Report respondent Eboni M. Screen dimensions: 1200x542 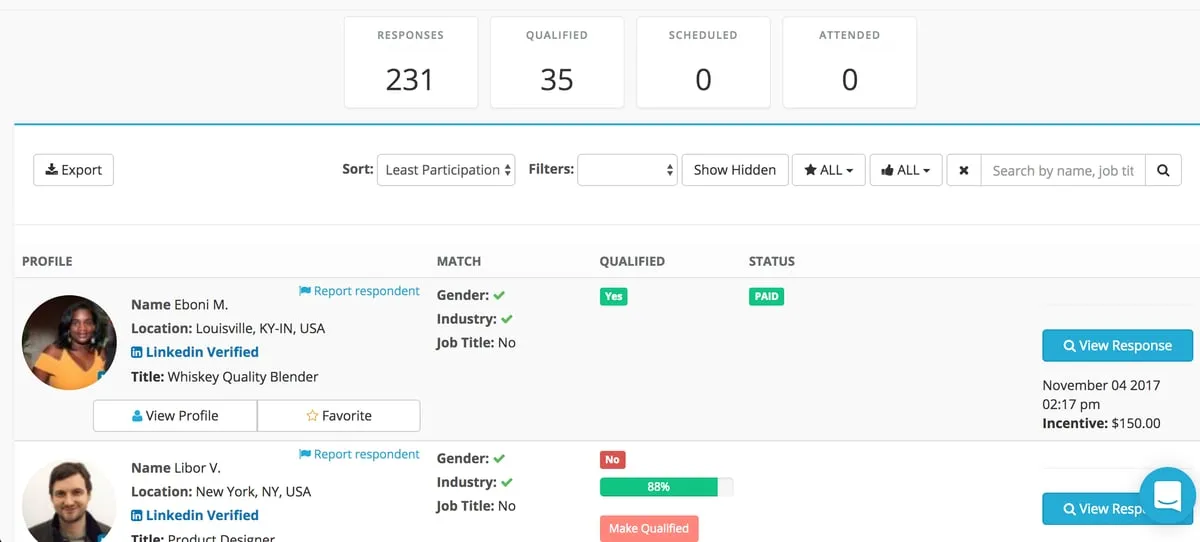point(359,291)
